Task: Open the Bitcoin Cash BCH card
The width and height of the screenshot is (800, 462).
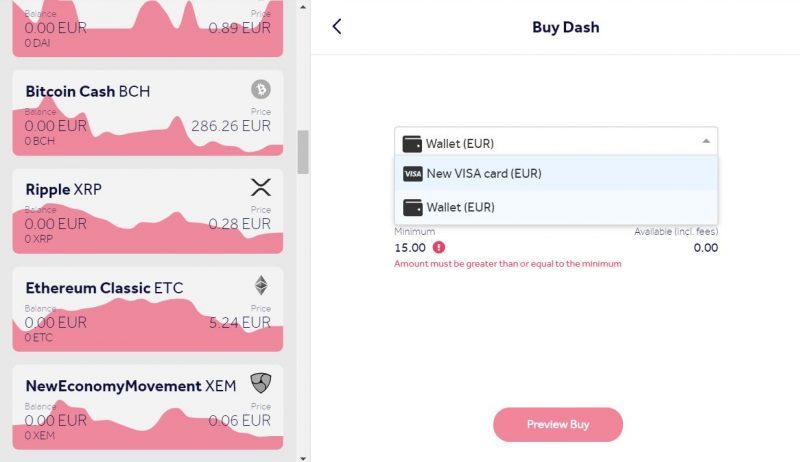Action: pos(147,113)
